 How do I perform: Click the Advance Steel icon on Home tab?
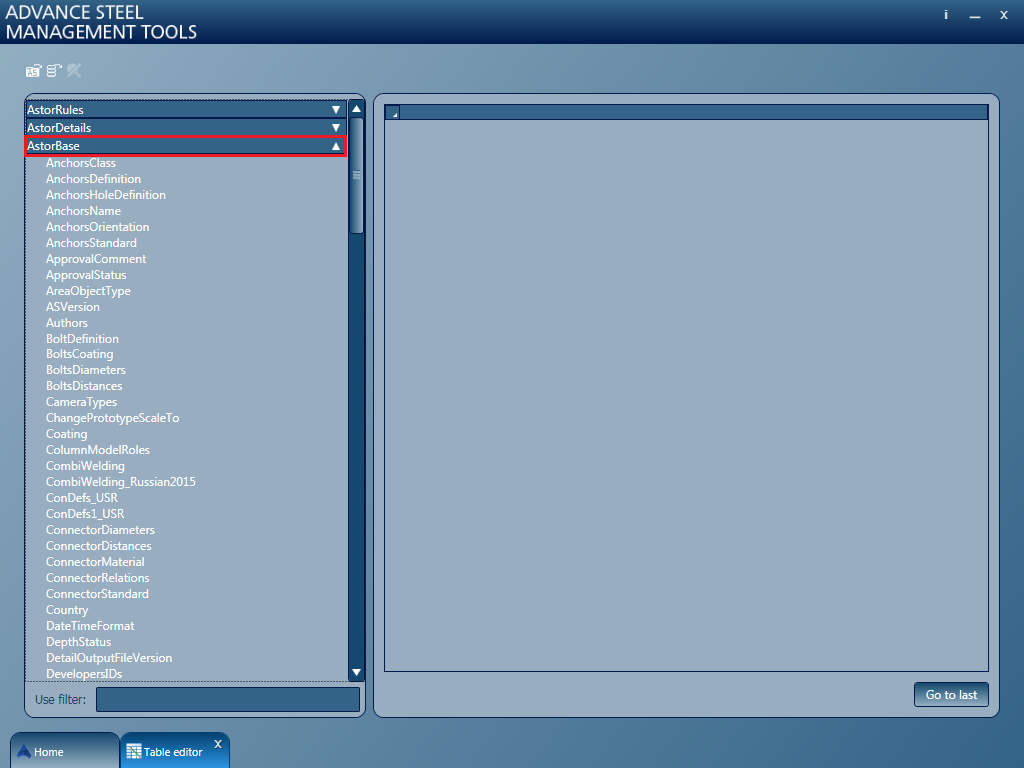[x=24, y=752]
